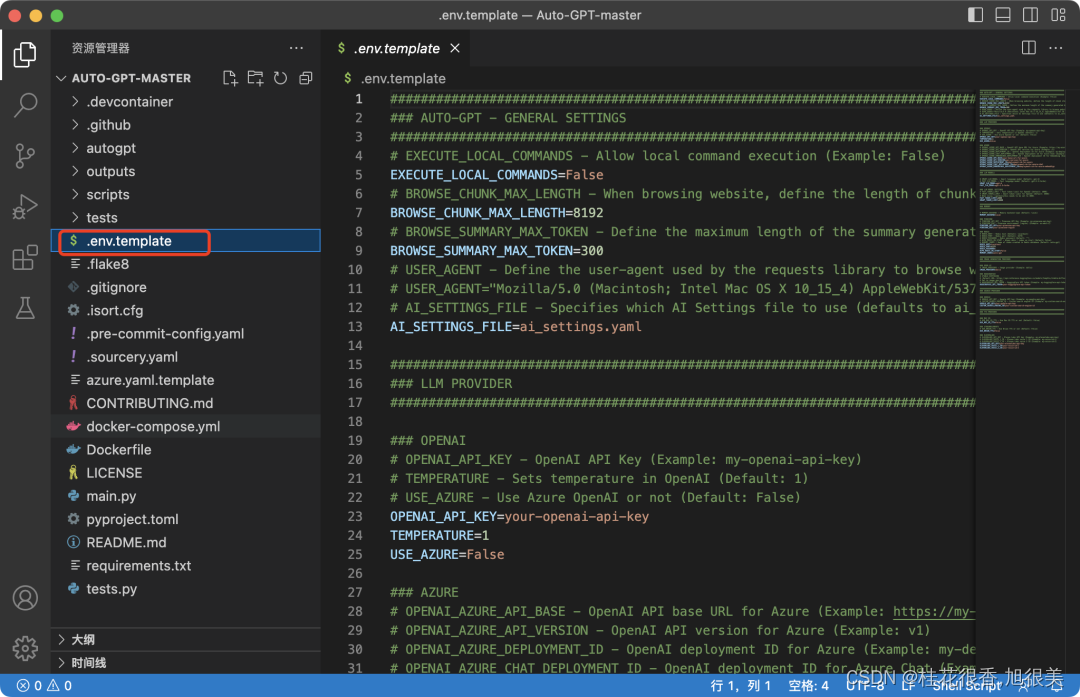This screenshot has height=697, width=1080.
Task: Close the .env.template editor tab
Action: pos(455,48)
